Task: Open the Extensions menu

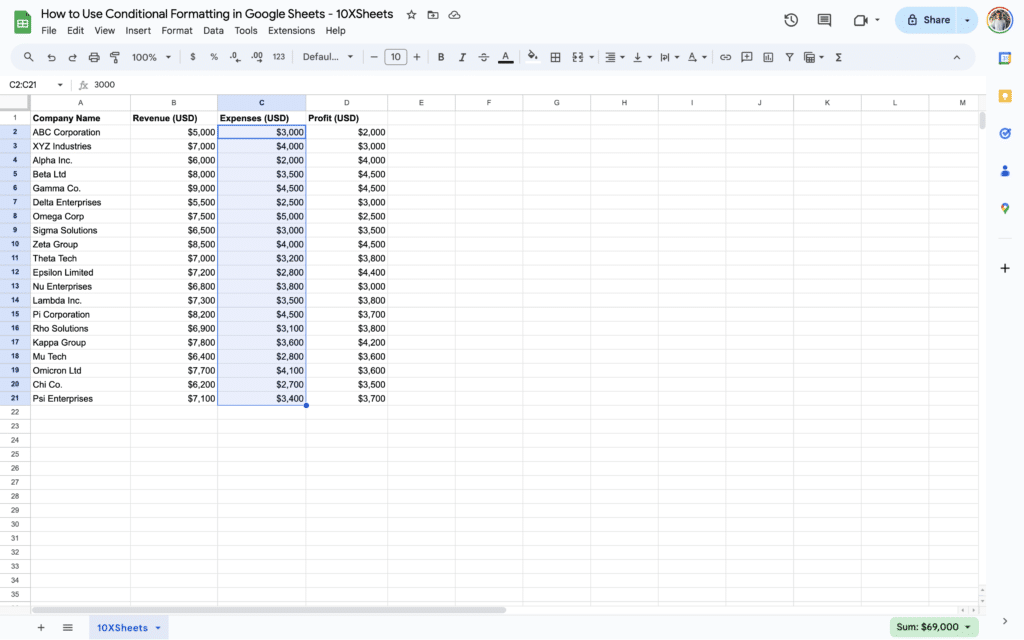Action: coord(291,30)
